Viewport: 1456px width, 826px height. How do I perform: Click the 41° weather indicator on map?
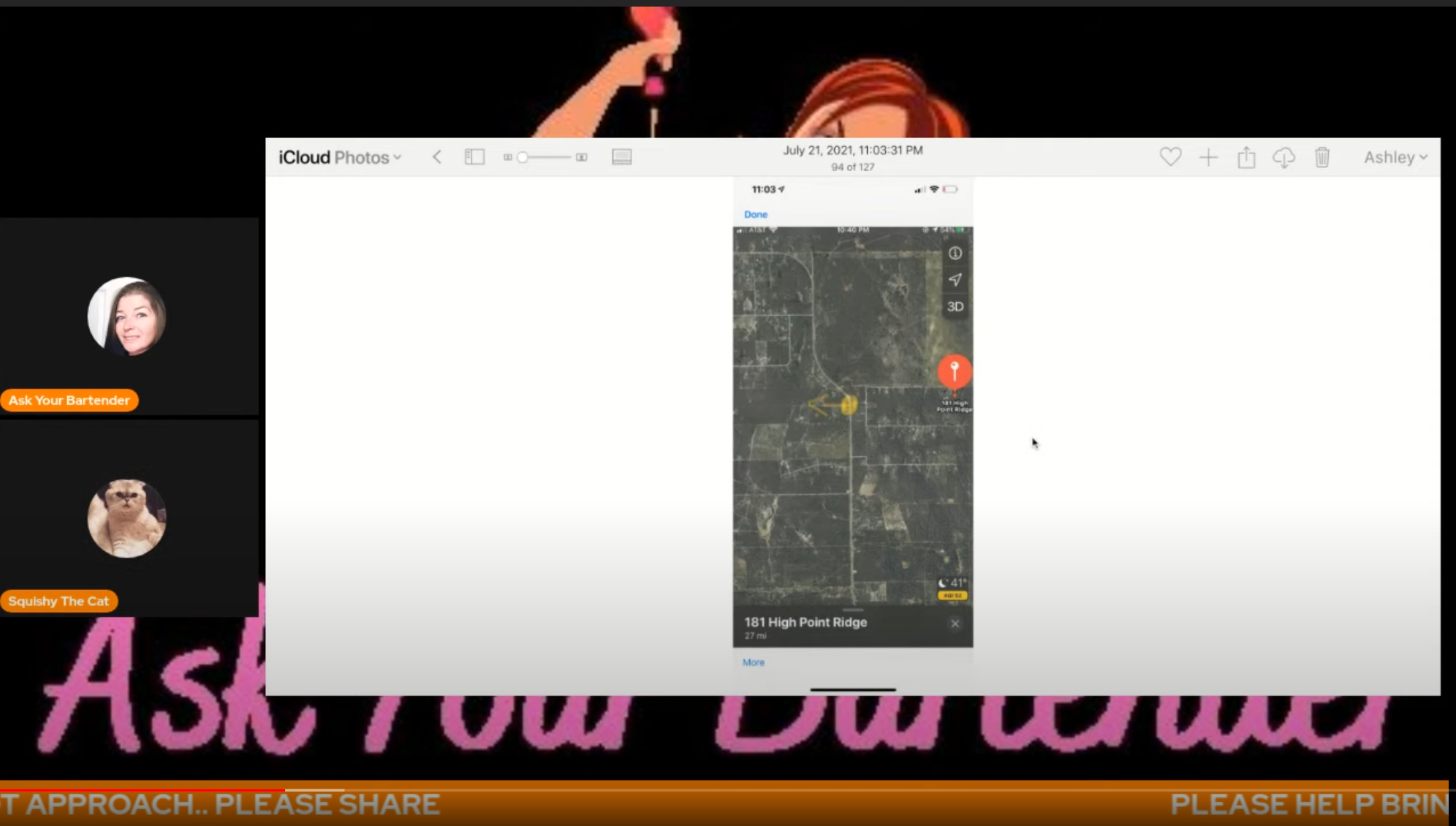(x=953, y=583)
